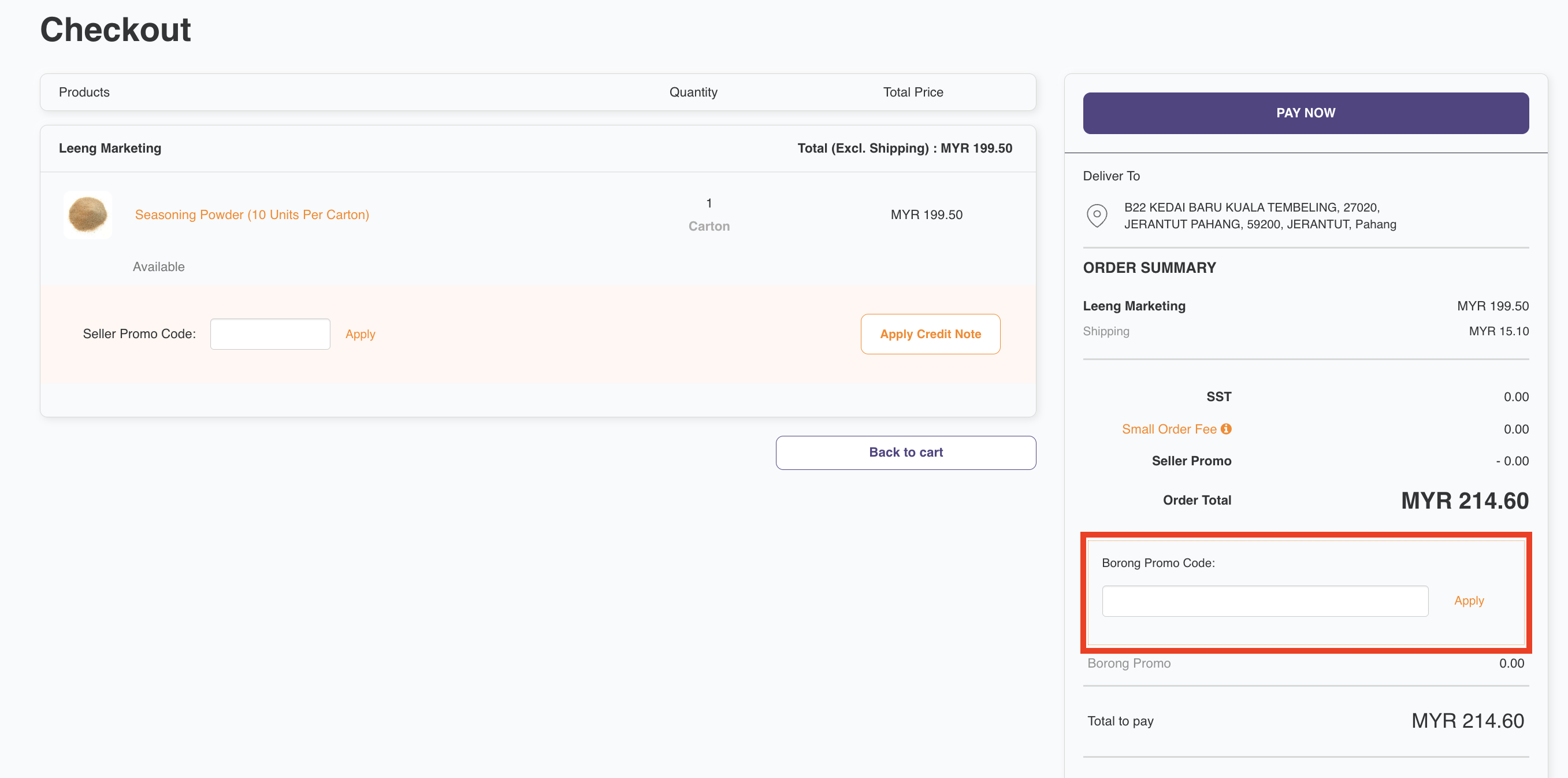Viewport: 1568px width, 778px height.
Task: Click the Total Price column header
Action: coord(912,92)
